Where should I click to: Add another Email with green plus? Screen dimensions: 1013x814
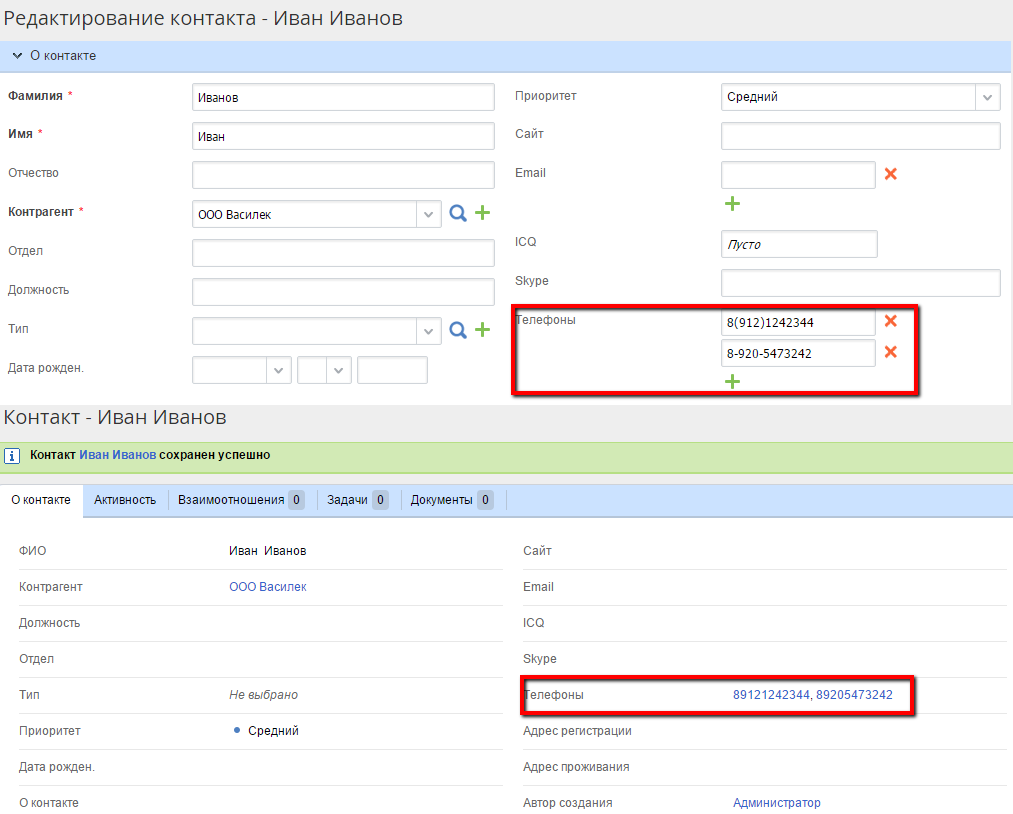732,204
